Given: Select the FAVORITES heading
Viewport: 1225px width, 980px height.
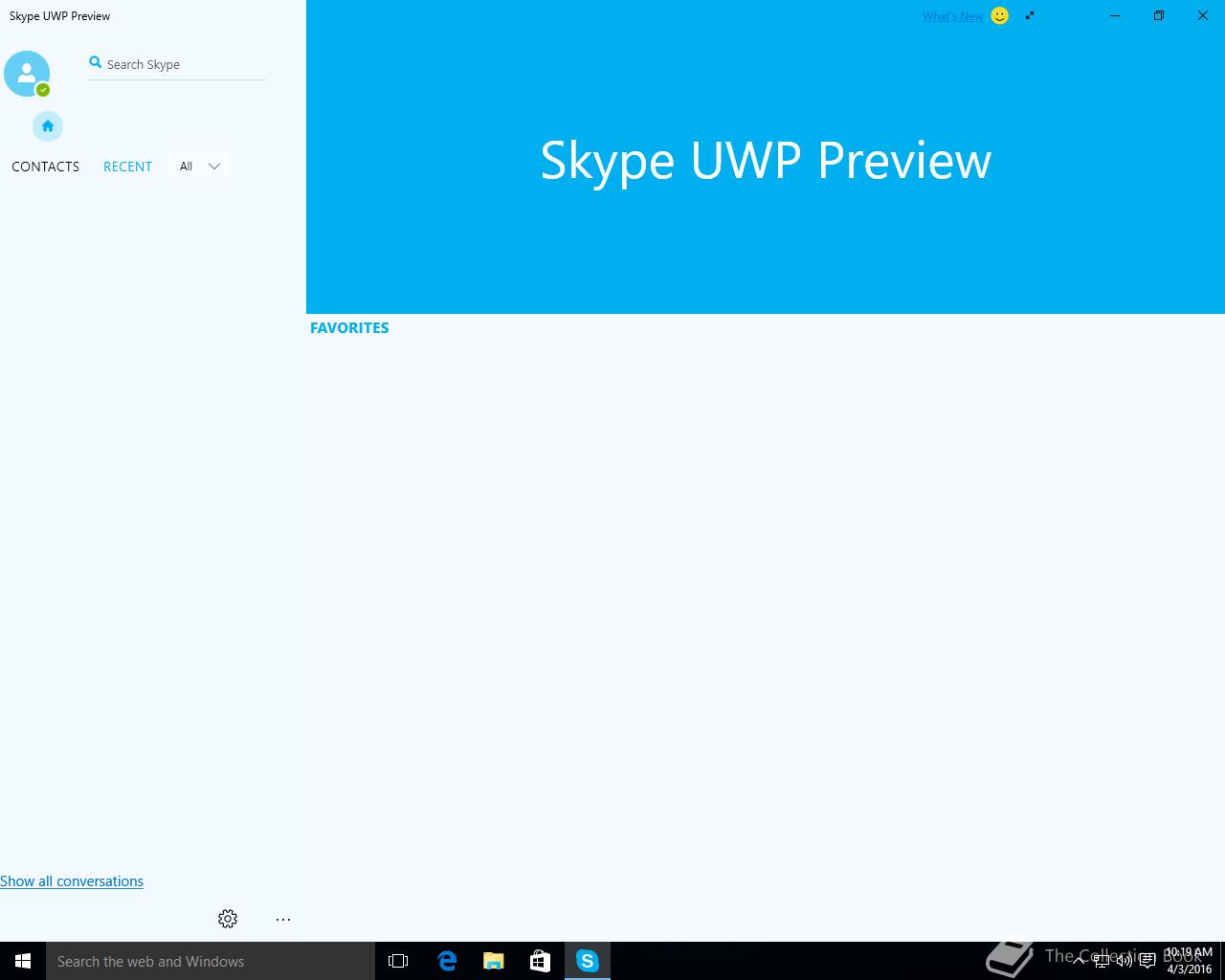Looking at the screenshot, I should point(349,327).
